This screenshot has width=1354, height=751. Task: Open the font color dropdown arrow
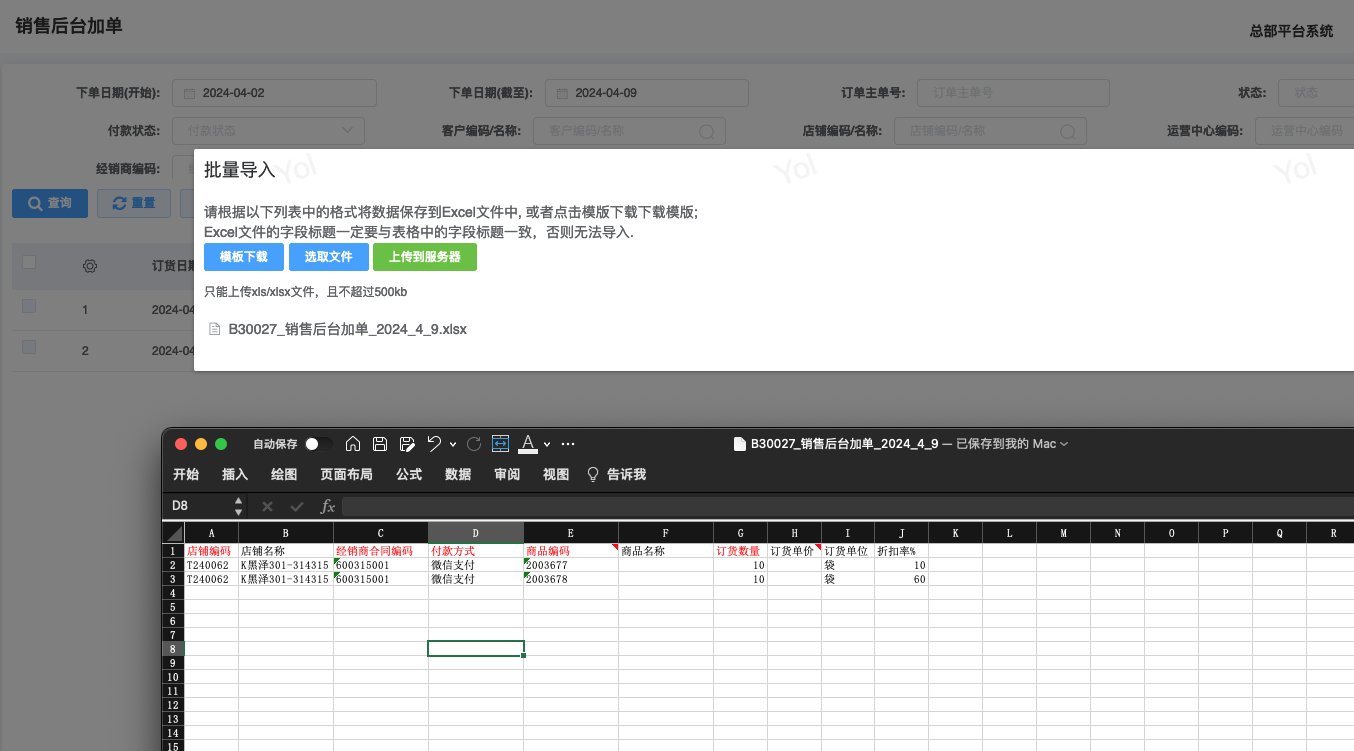pyautogui.click(x=547, y=444)
